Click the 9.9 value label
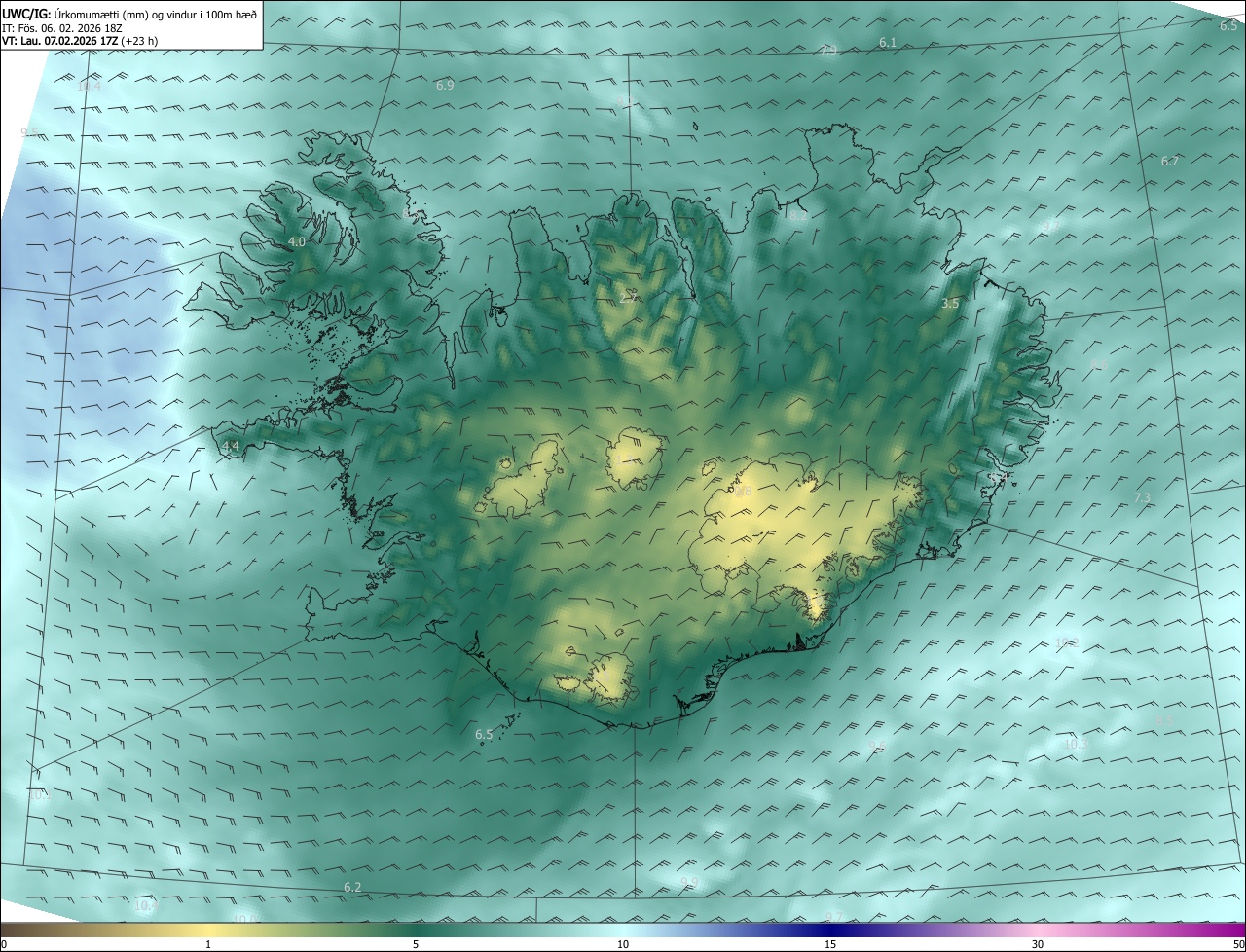1246x952 pixels. [689, 882]
